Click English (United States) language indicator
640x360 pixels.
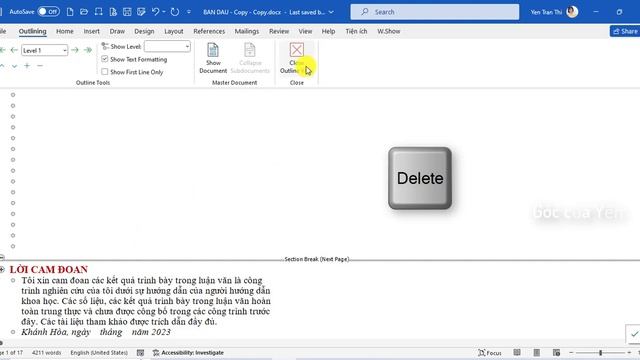coord(99,353)
